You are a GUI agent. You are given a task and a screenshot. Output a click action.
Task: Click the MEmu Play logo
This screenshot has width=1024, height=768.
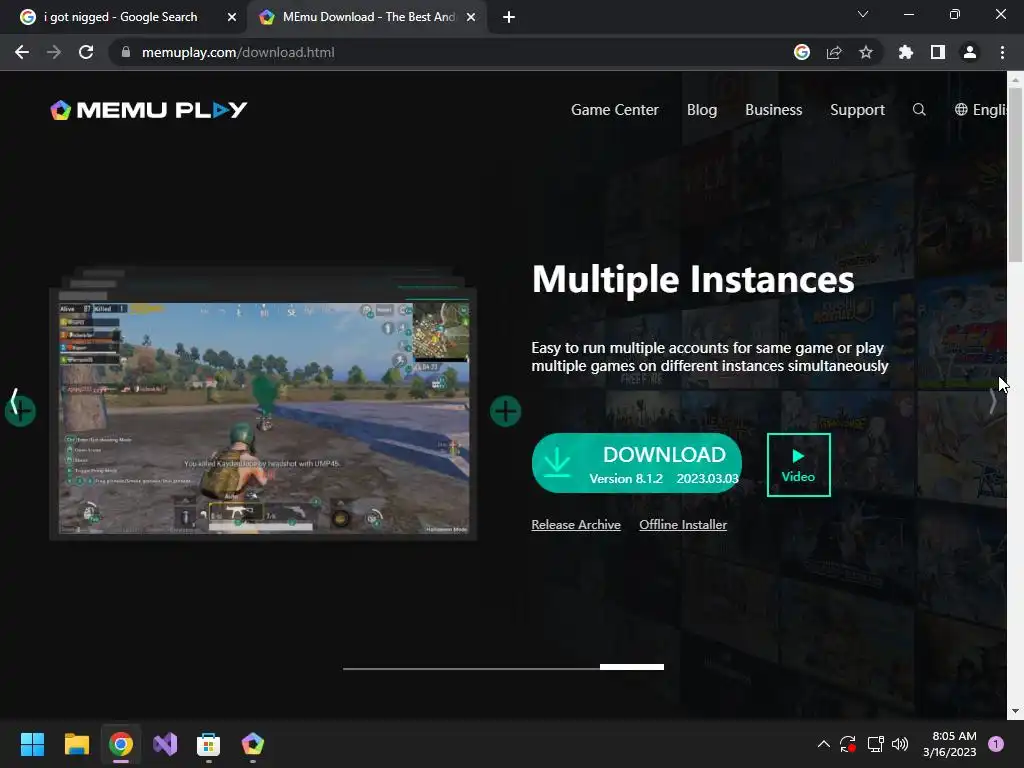[x=149, y=110]
